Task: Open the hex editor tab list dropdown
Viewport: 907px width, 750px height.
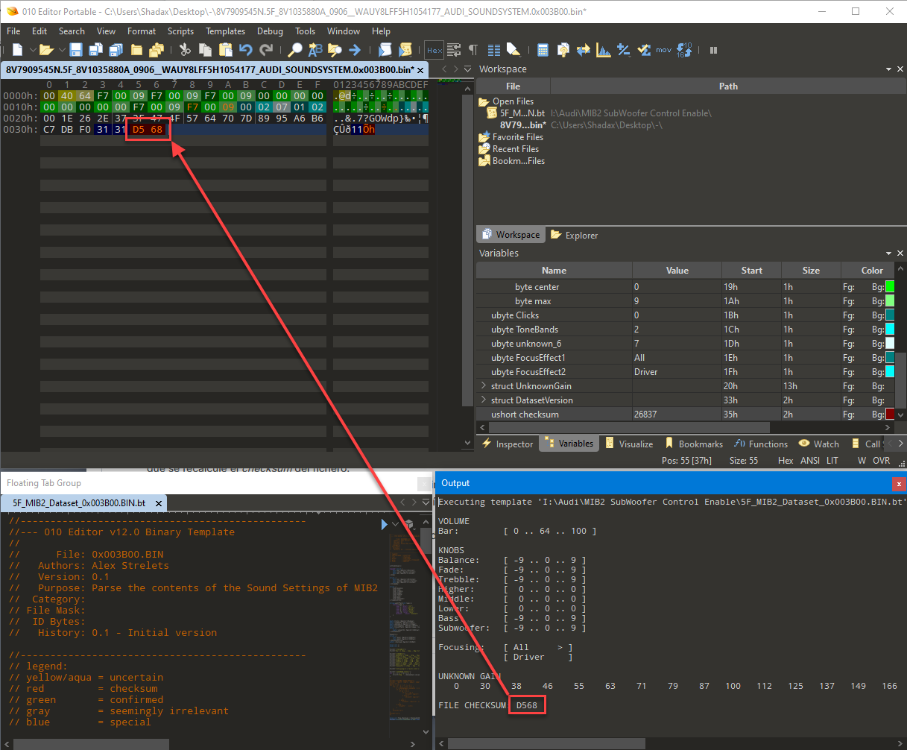Action: 467,69
